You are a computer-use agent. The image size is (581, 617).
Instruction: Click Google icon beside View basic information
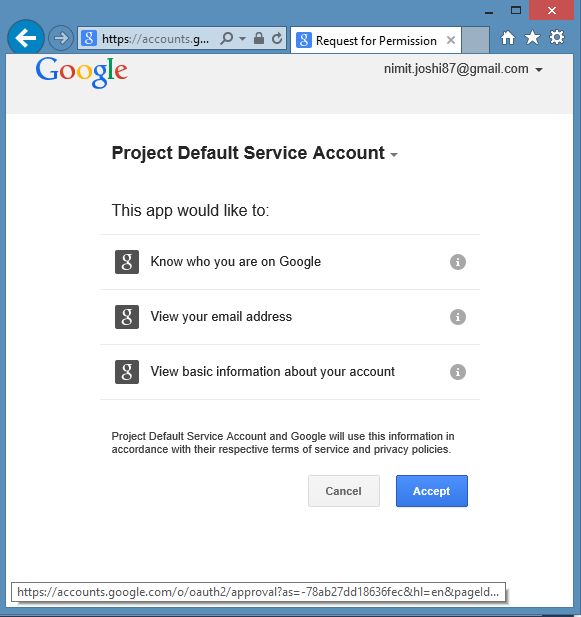tap(127, 372)
